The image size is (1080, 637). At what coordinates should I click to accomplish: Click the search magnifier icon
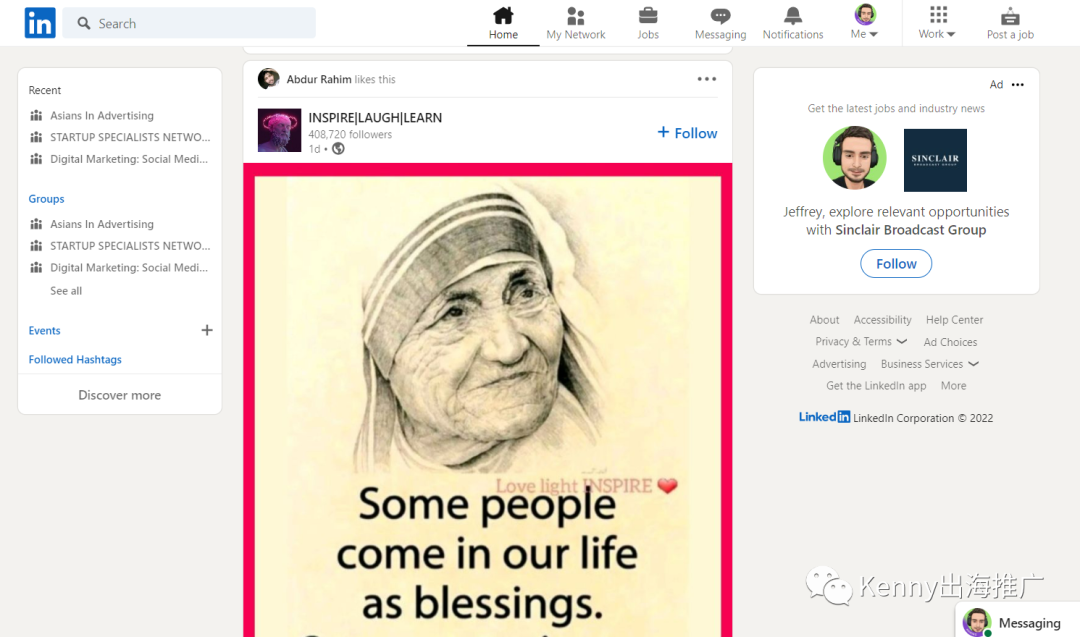coord(84,23)
